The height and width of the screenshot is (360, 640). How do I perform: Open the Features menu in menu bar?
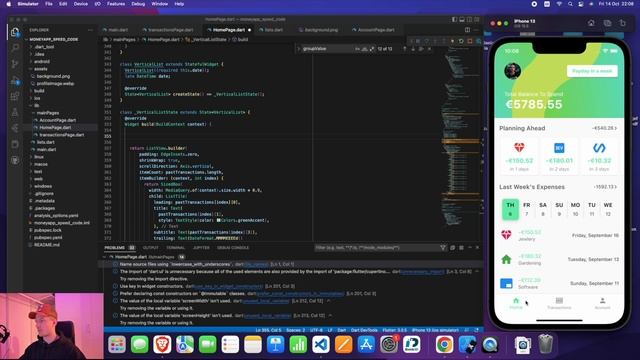coord(116,4)
